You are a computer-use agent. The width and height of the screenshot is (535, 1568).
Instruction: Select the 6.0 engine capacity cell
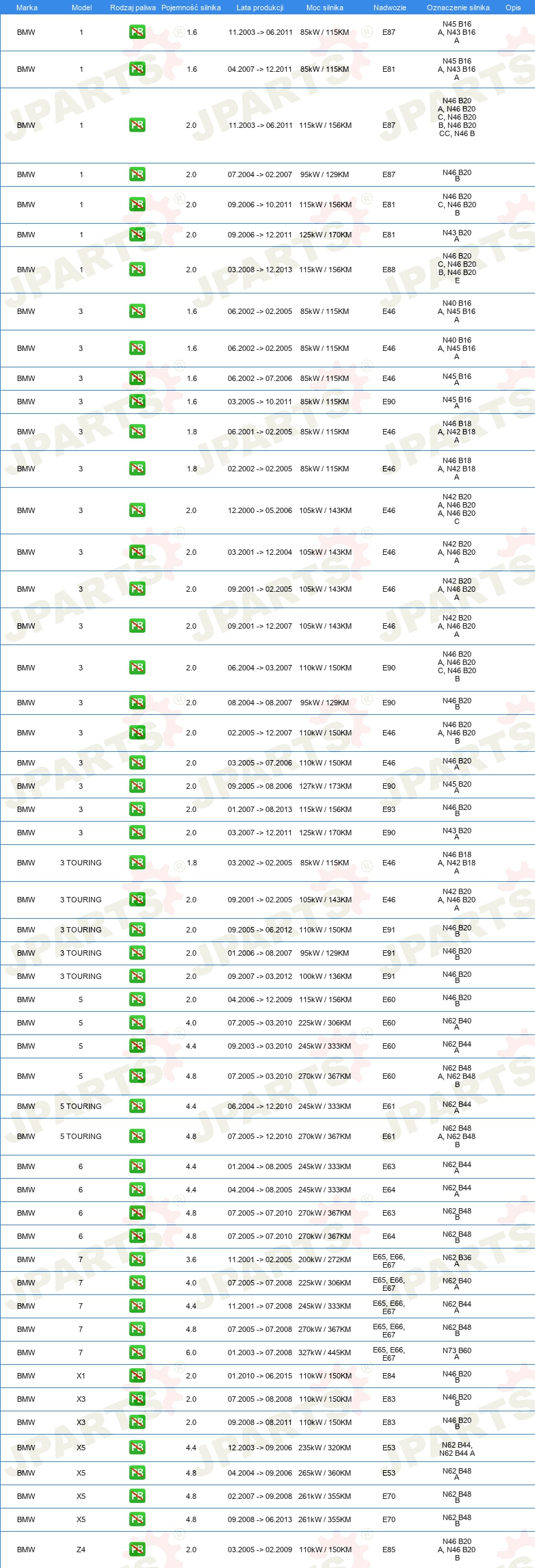pos(191,1353)
